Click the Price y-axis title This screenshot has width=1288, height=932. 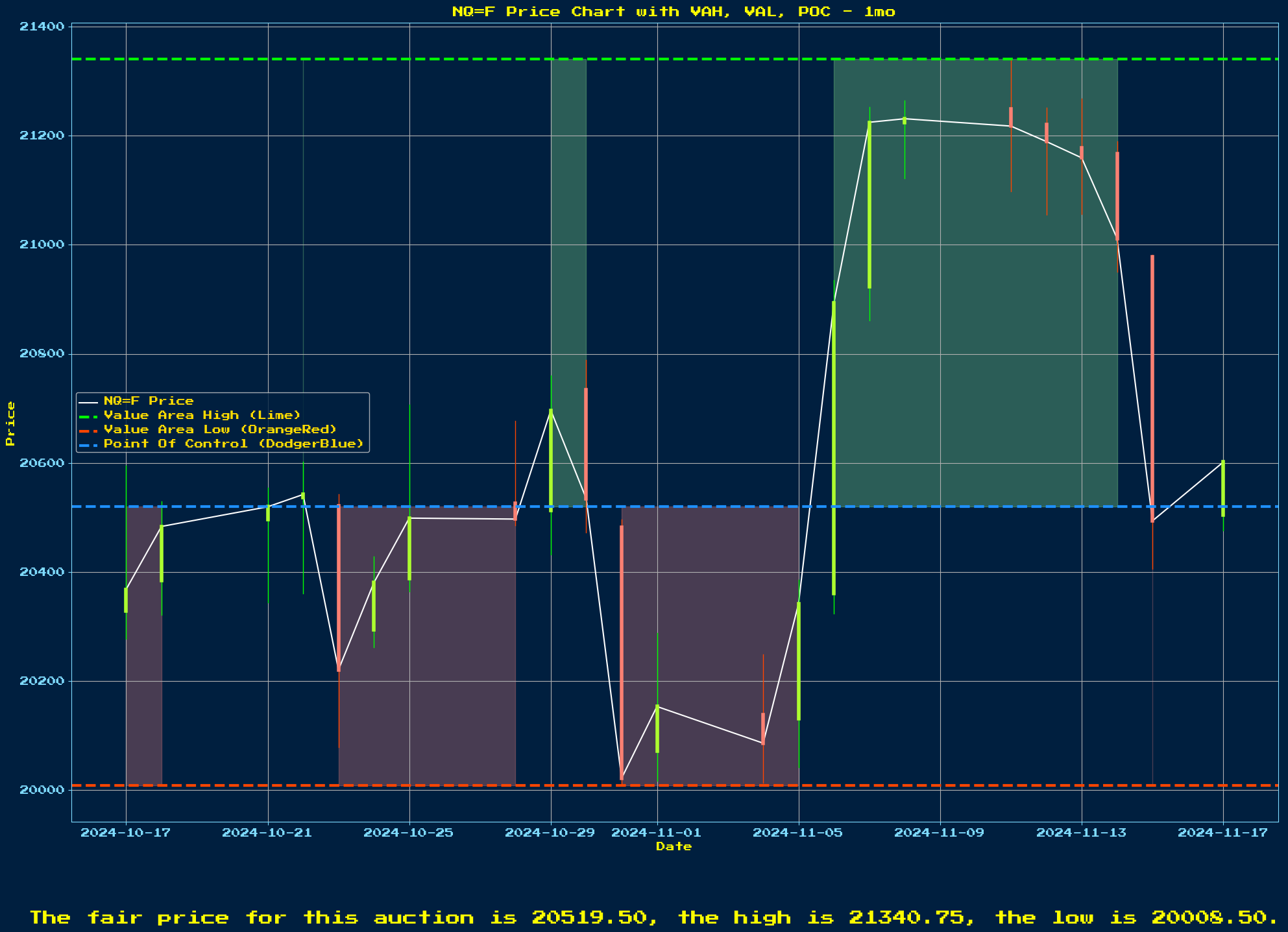tap(10, 424)
